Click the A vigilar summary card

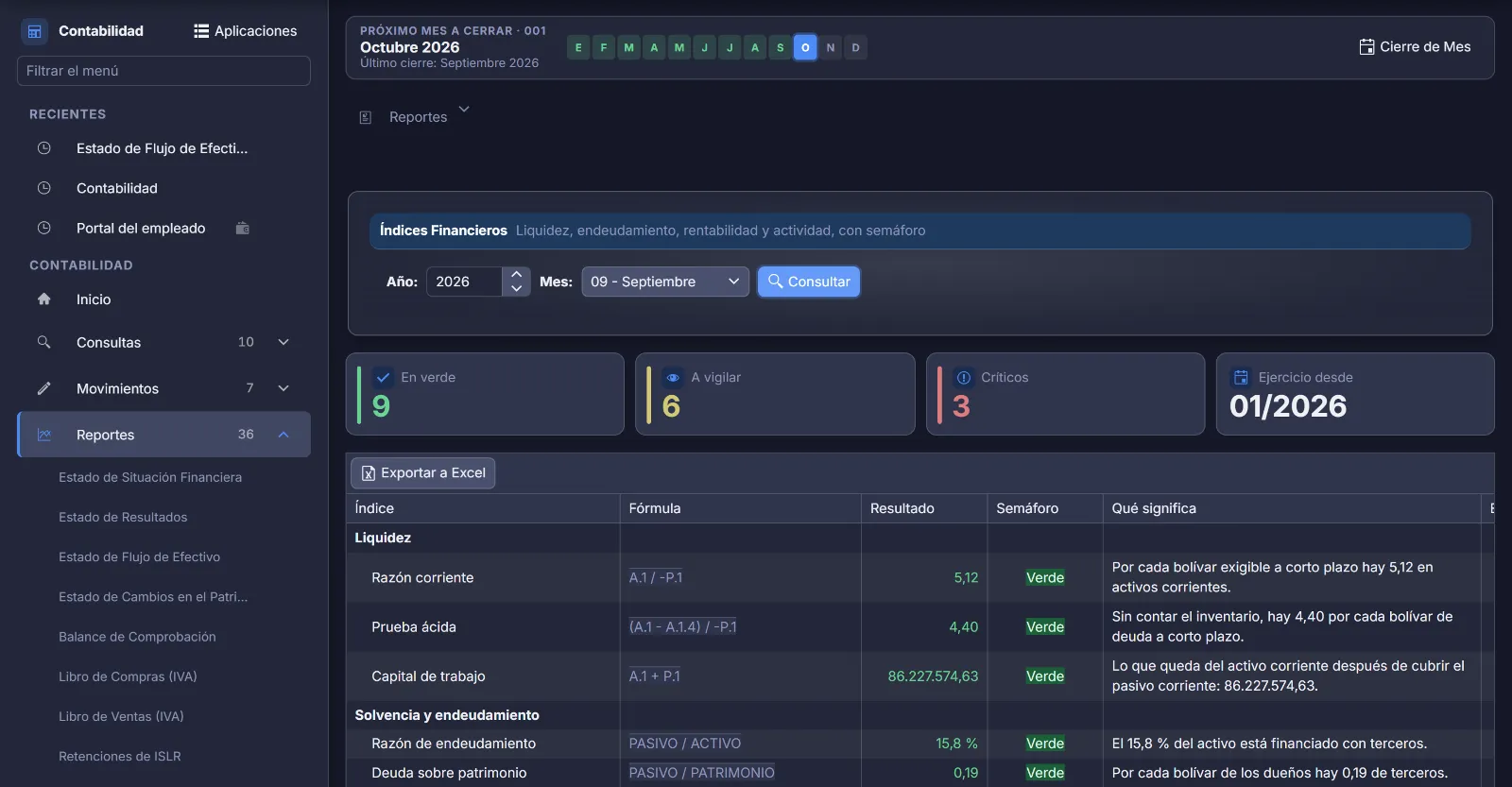[x=775, y=394]
